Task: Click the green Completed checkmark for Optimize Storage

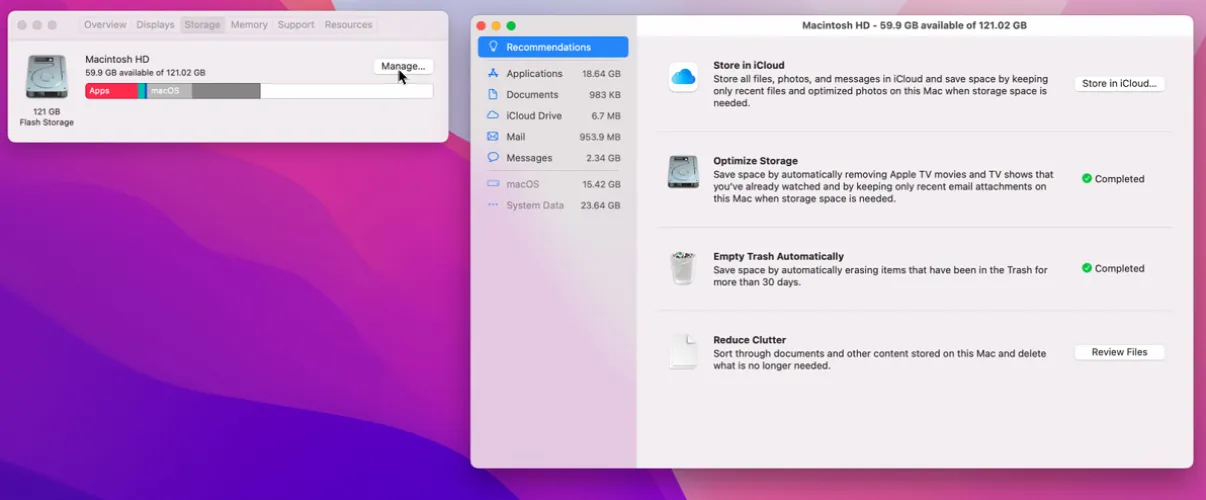Action: pos(1087,179)
